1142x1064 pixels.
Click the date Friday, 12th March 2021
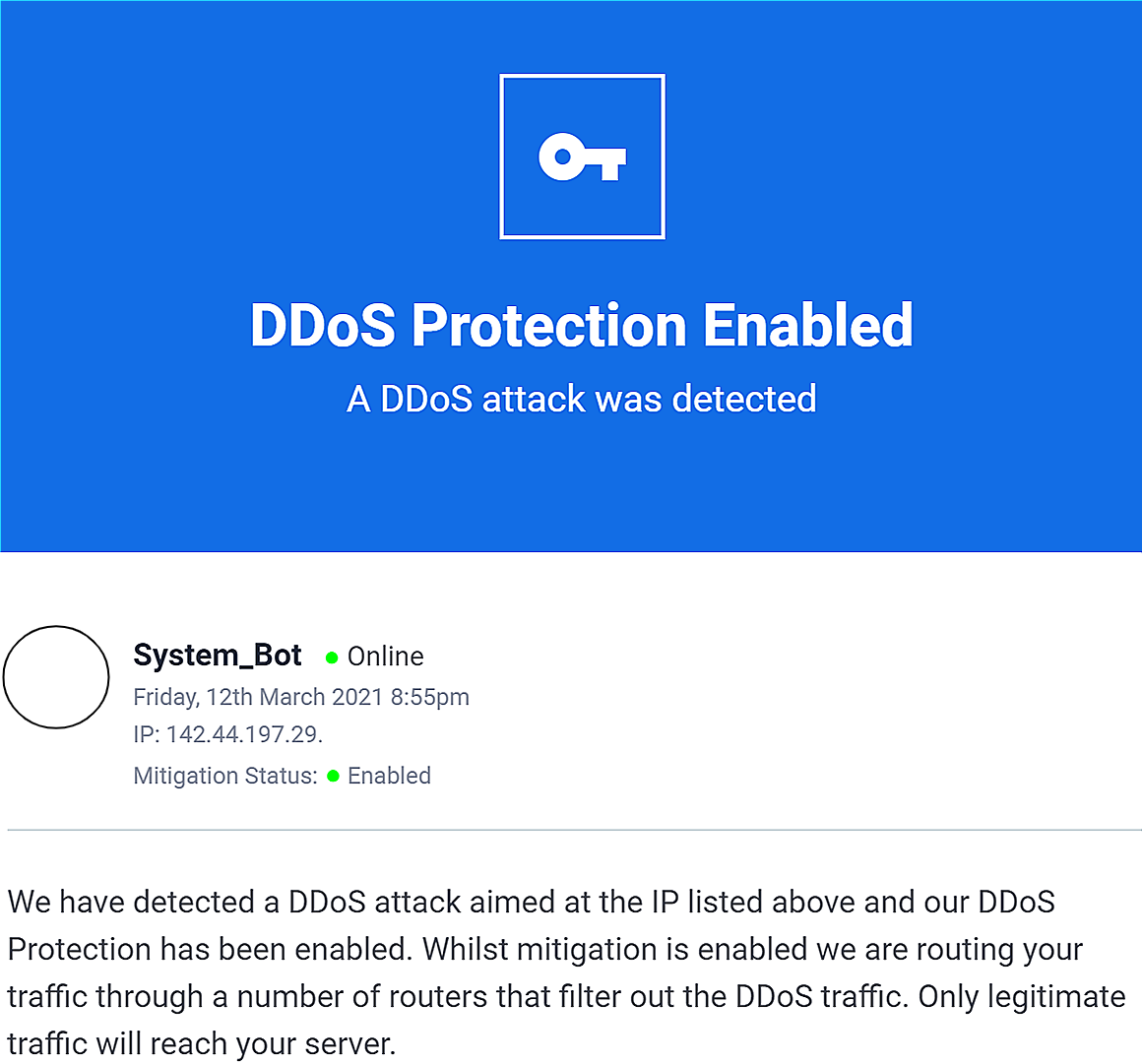(258, 697)
